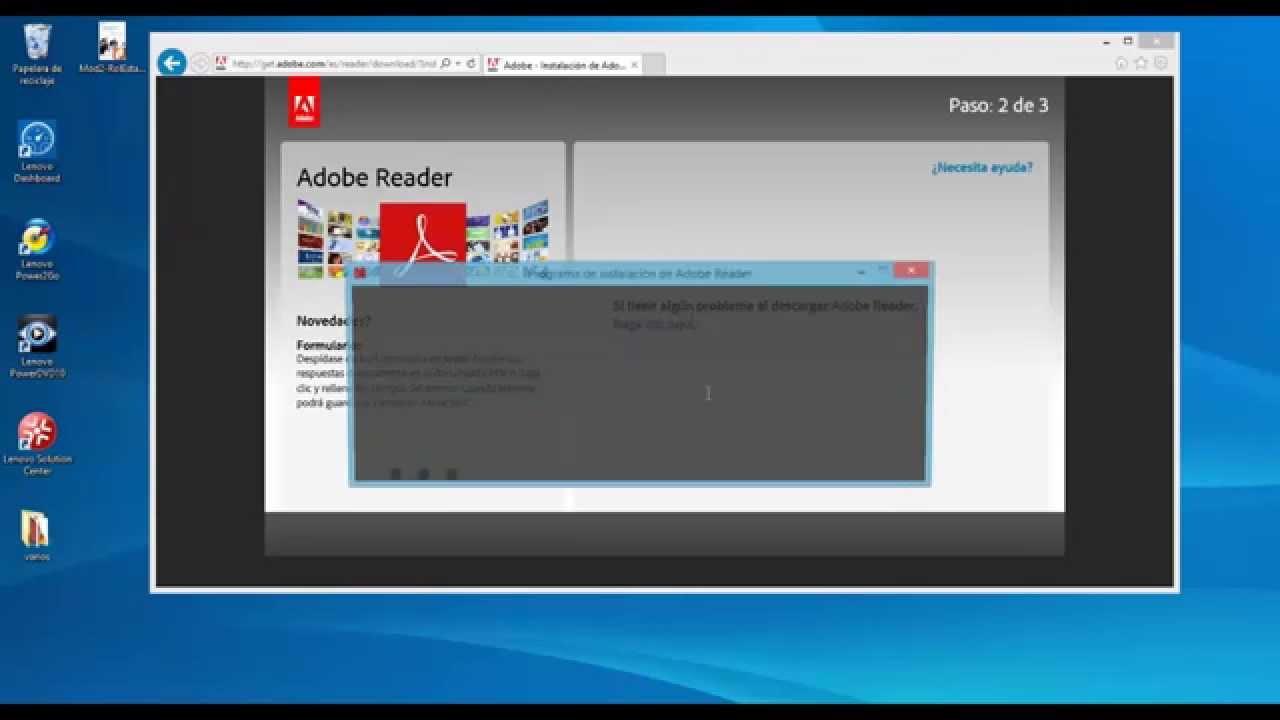This screenshot has height=720, width=1280.
Task: Maximize the Internet Explorer window
Action: [1128, 42]
